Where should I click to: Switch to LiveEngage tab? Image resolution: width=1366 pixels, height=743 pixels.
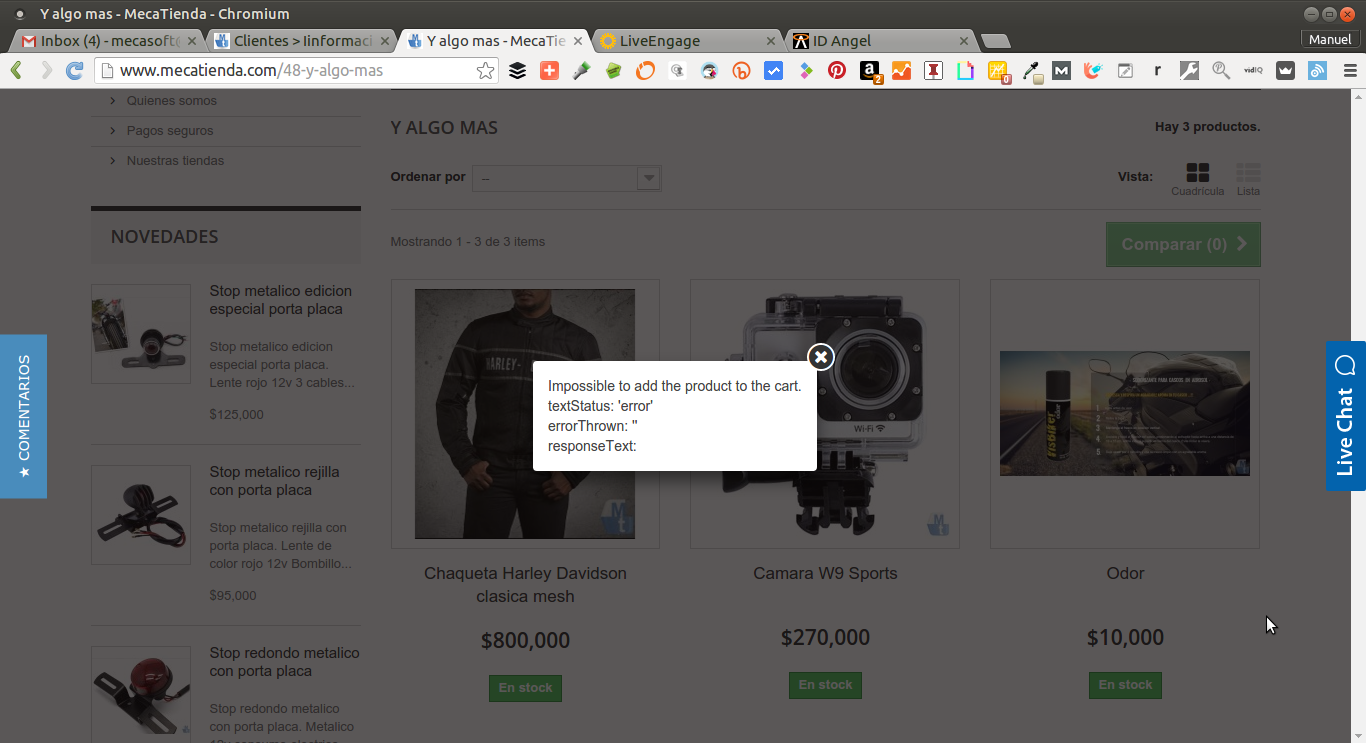click(x=688, y=41)
